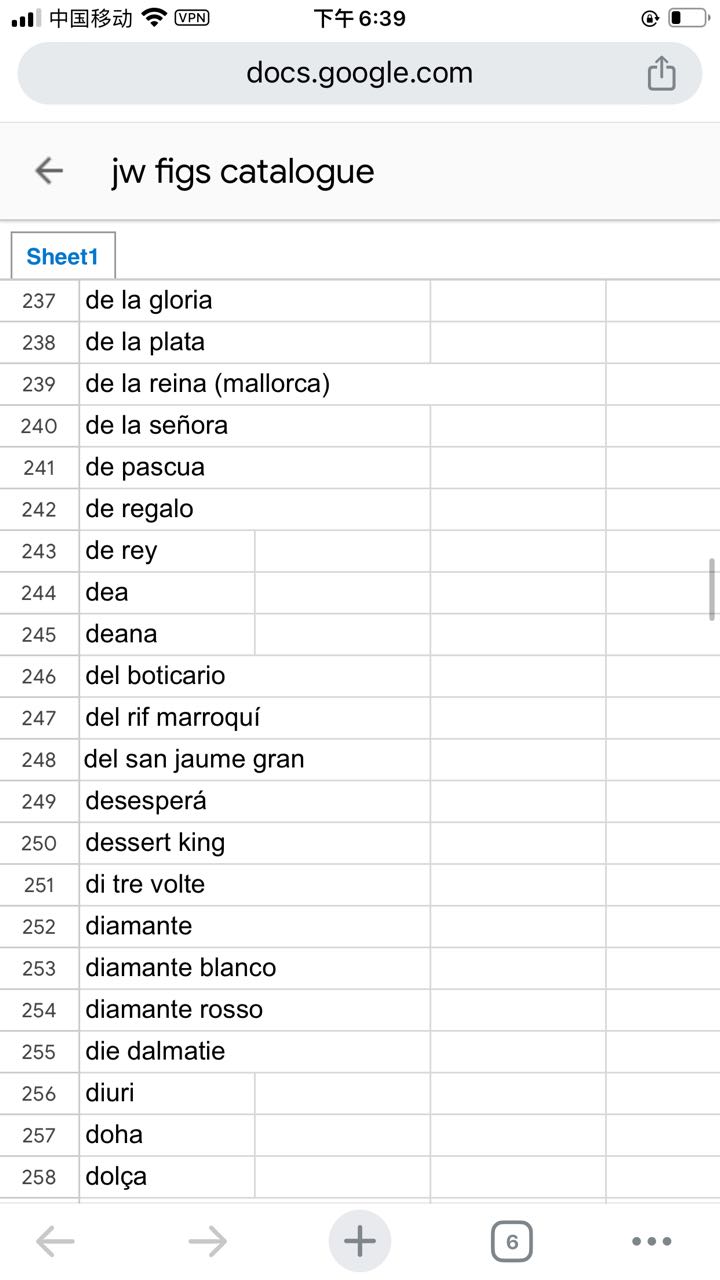
Task: Click the cell diamante rosso
Action: [x=255, y=1010]
